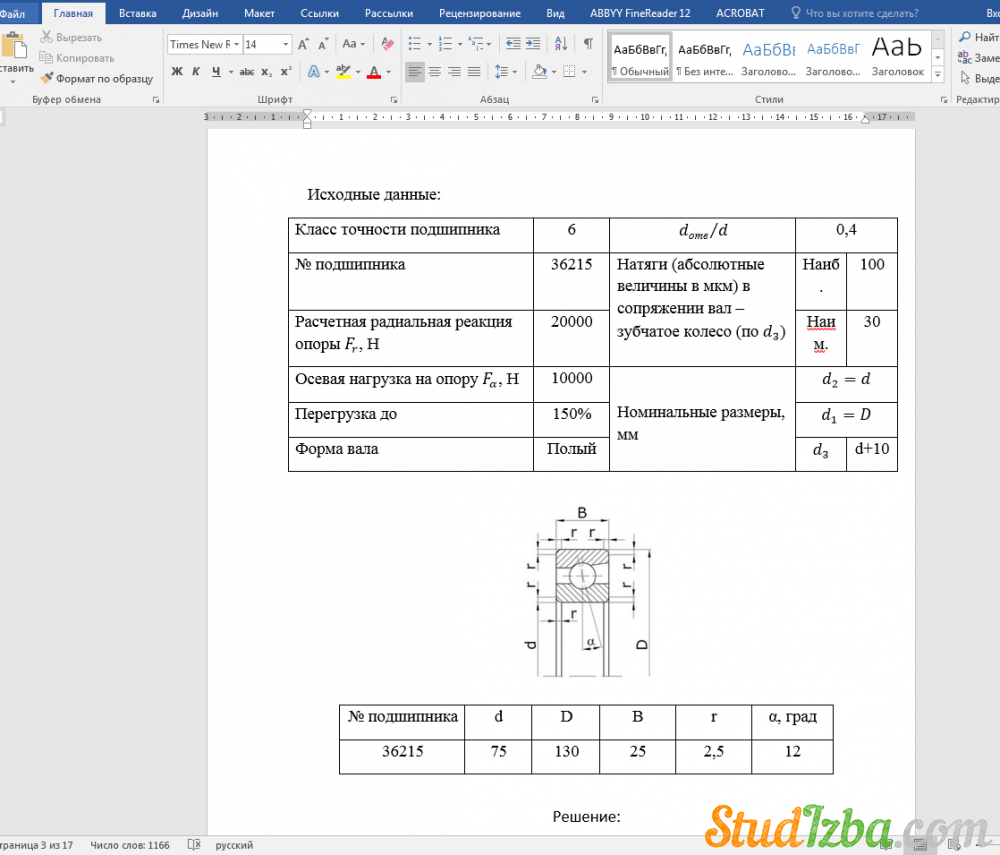Screen dimensions: 1000x855
Task: Toggle strikethrough text formatting
Action: 247,72
